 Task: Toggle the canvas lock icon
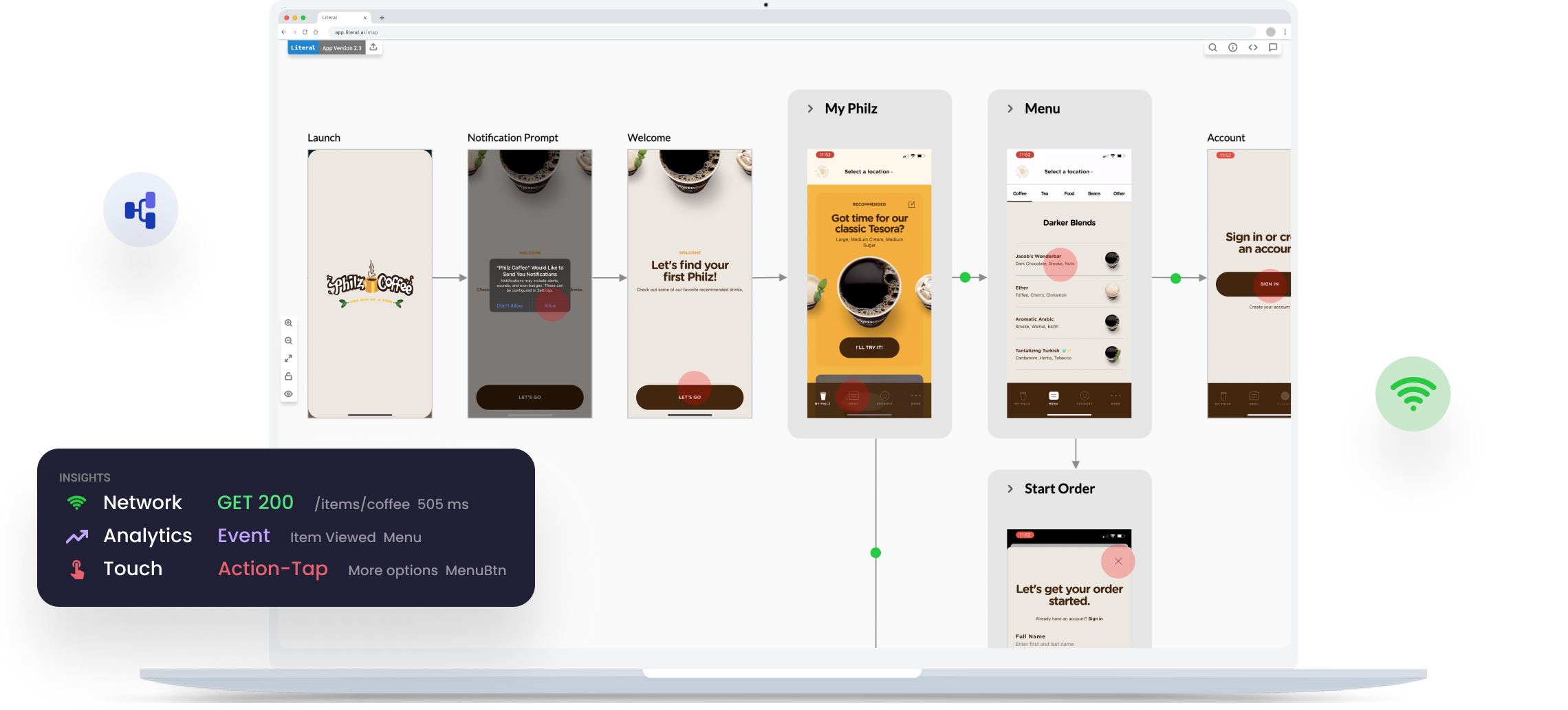coord(288,376)
